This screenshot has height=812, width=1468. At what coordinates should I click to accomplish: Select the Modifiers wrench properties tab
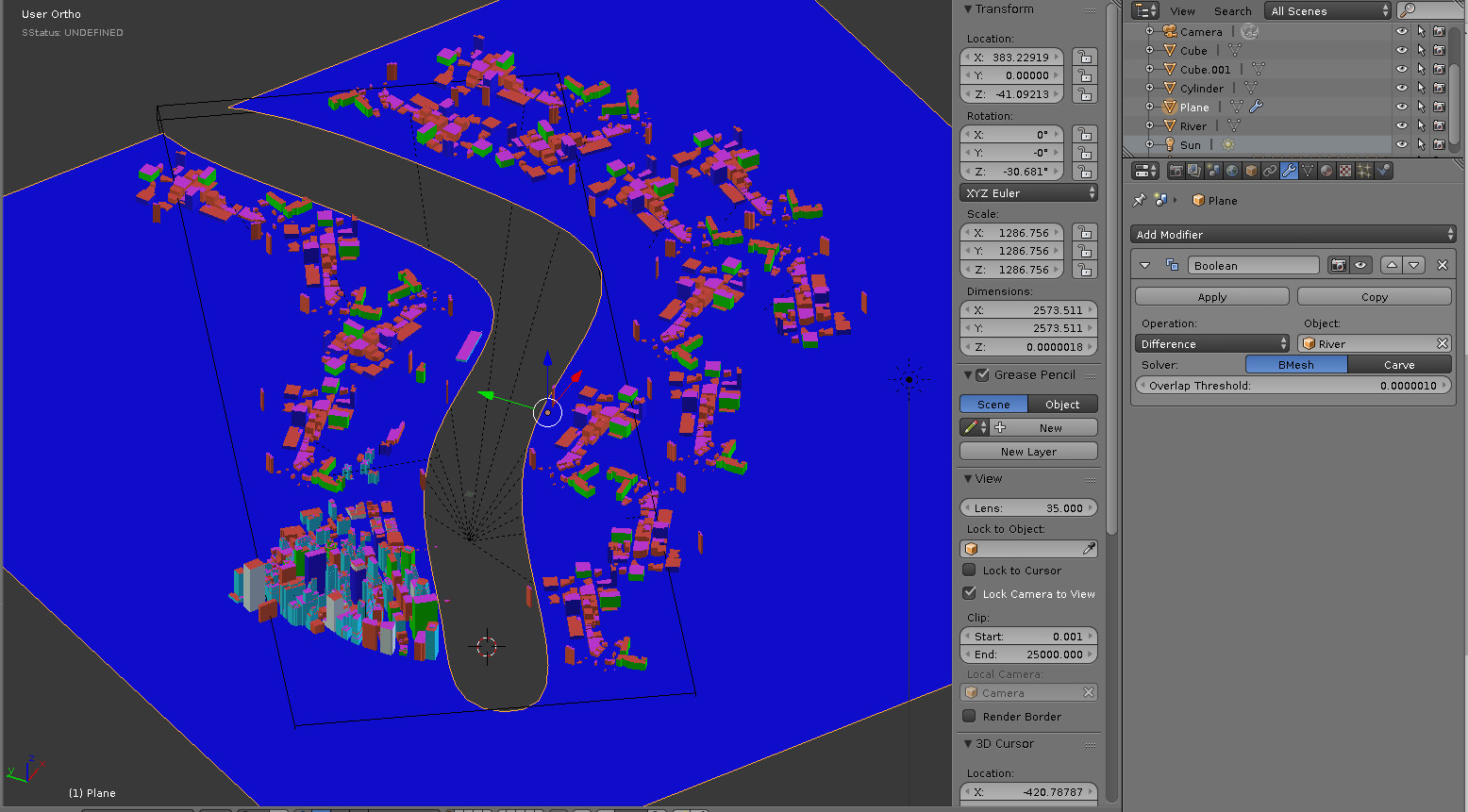(1289, 171)
